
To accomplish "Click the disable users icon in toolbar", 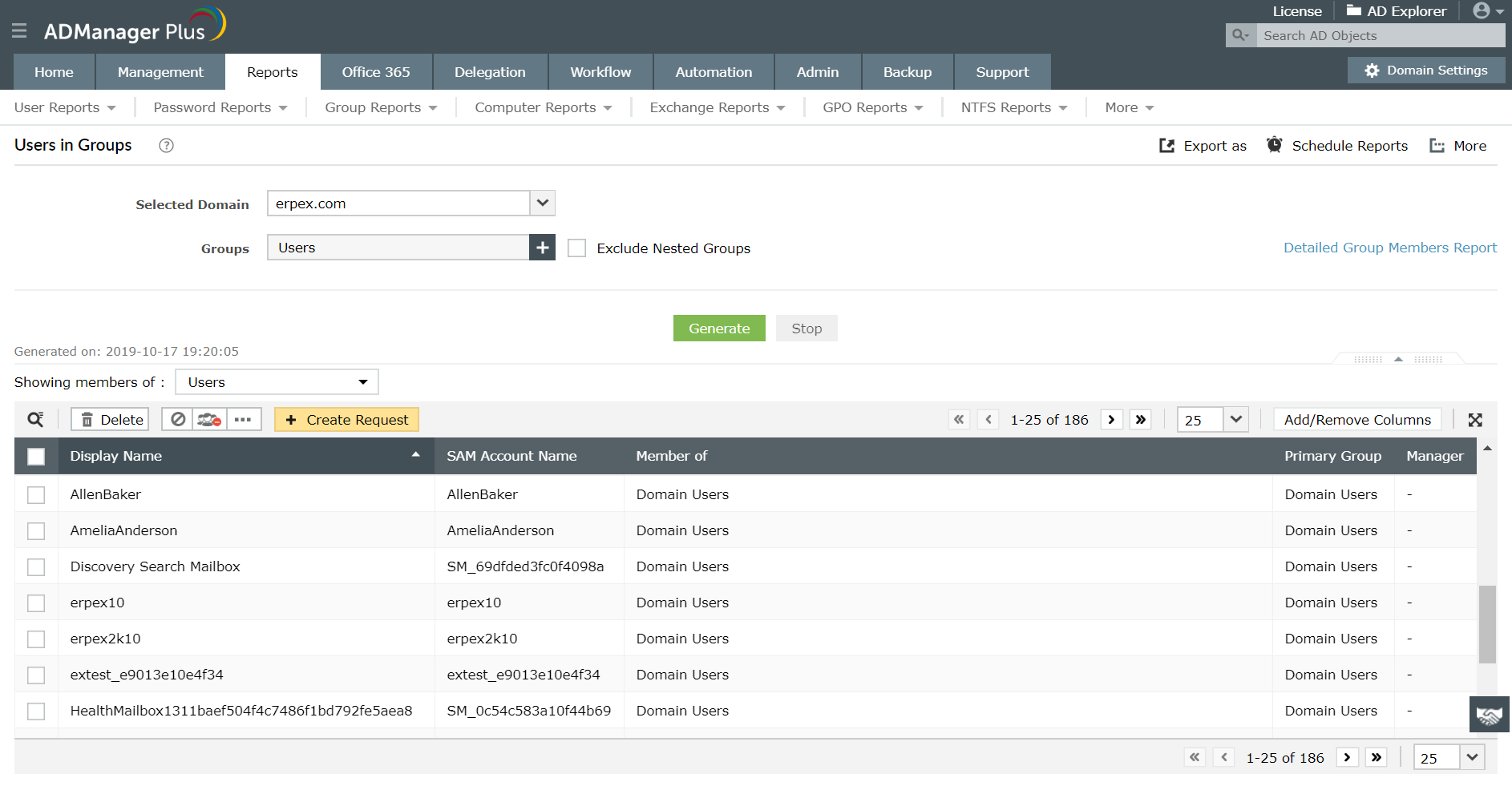I will [x=178, y=420].
